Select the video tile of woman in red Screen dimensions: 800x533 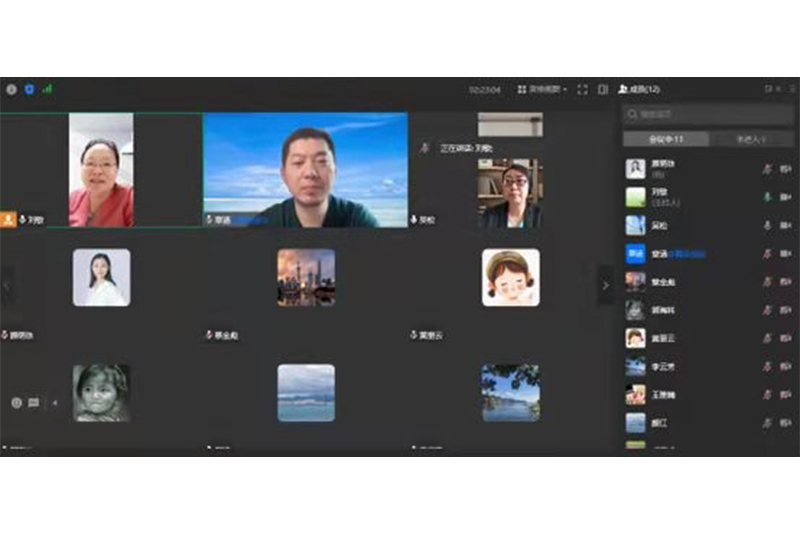(101, 170)
